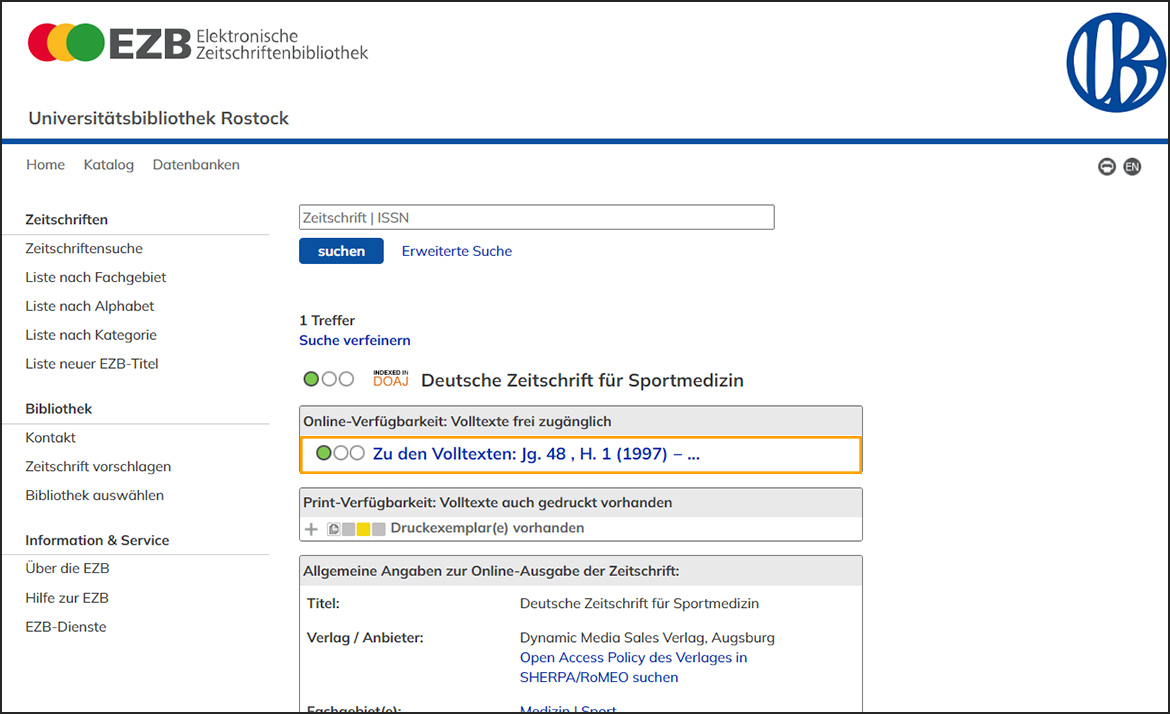This screenshot has width=1170, height=714.
Task: Open Zu den Volltexten Jg. 48 link
Action: (536, 454)
